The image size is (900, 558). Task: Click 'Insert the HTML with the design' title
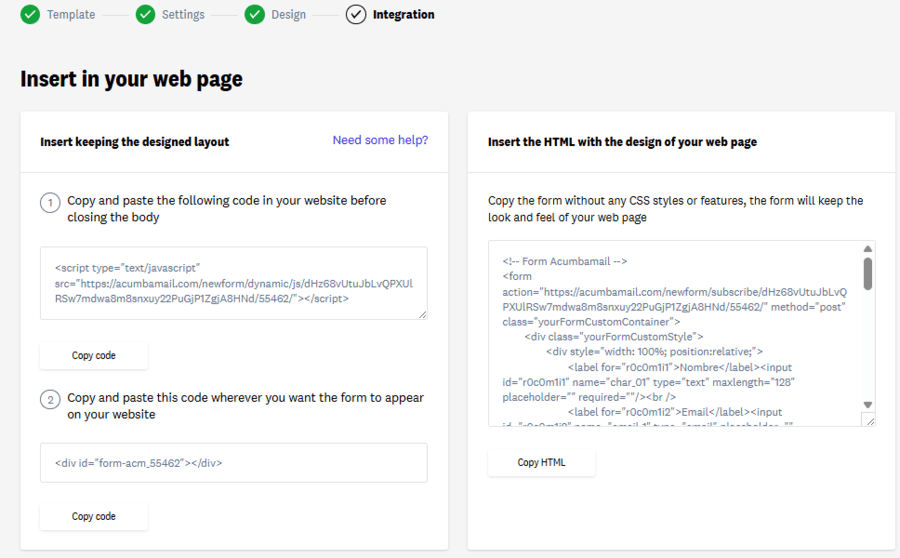tap(622, 142)
